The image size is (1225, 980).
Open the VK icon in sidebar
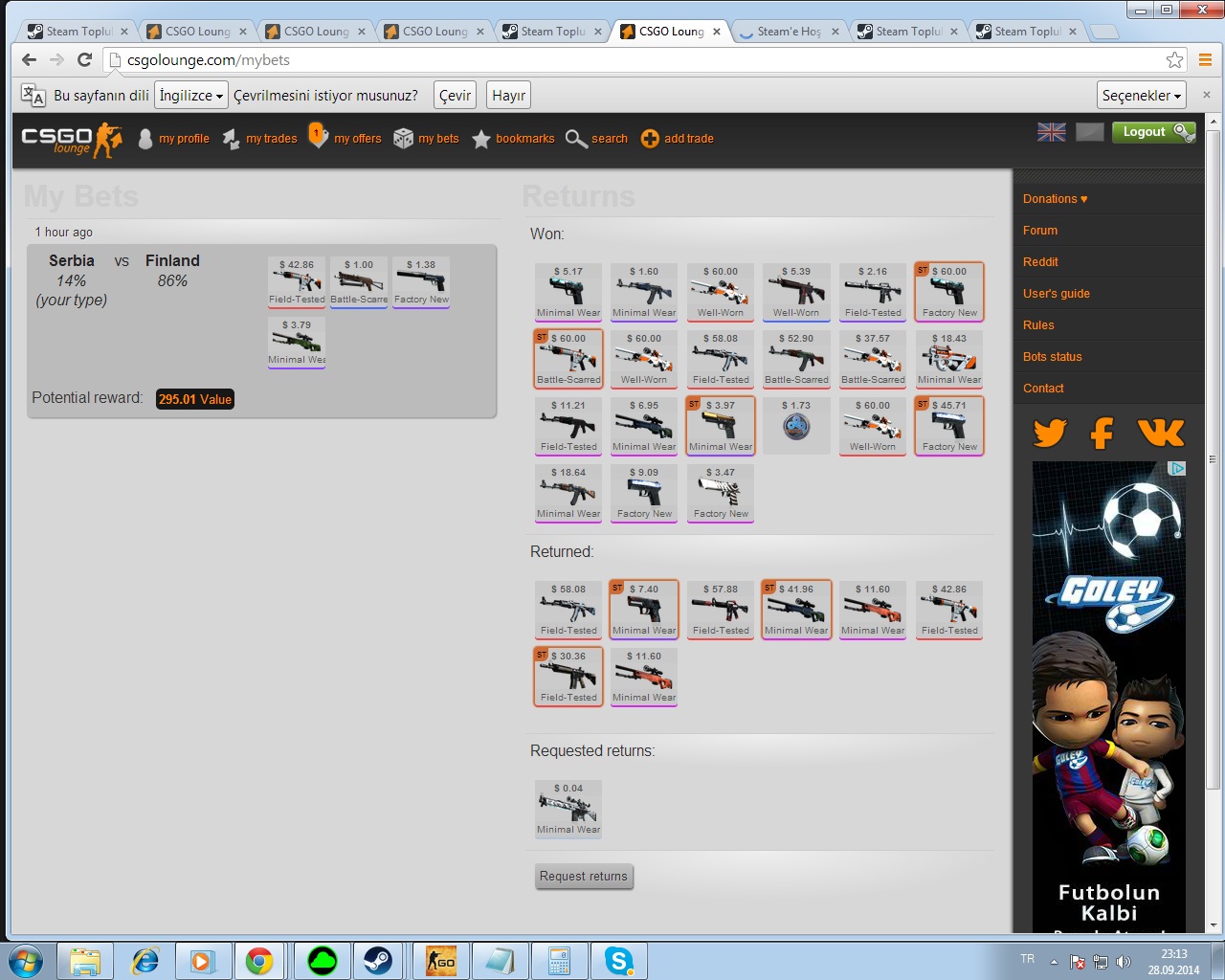click(1161, 433)
